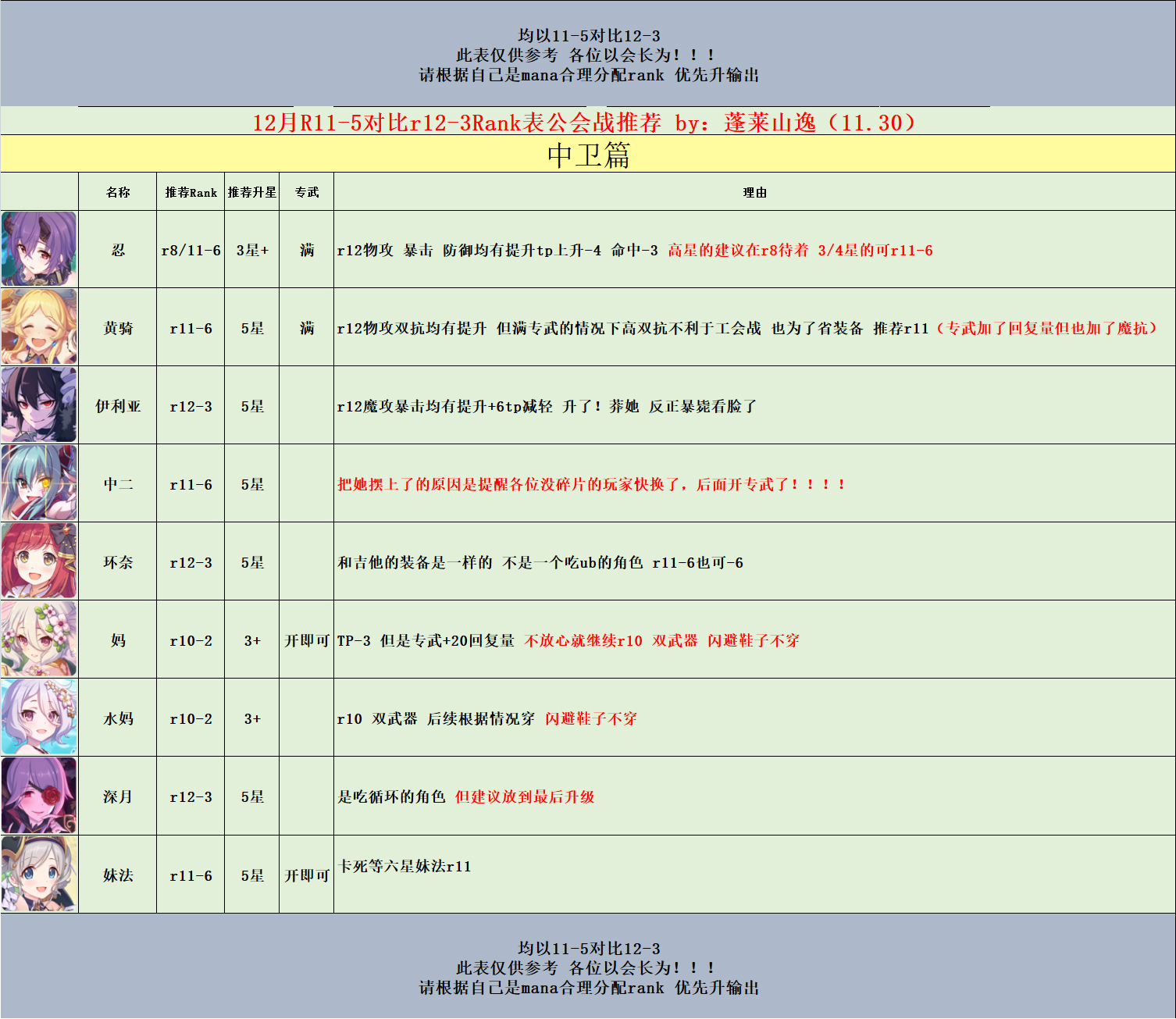Click the 水妈 character portrait
Screen dimensions: 1176x1019
(39, 718)
